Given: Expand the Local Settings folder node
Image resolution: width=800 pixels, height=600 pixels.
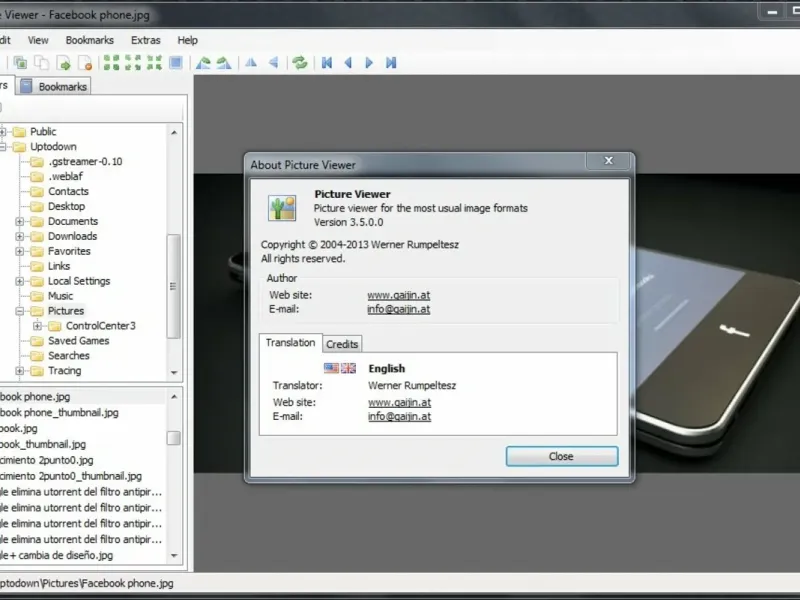Looking at the screenshot, I should tap(19, 281).
